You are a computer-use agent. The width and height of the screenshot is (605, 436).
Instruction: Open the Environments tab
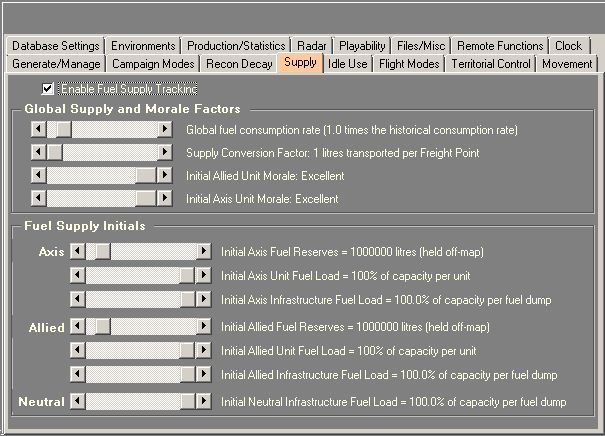pos(142,46)
